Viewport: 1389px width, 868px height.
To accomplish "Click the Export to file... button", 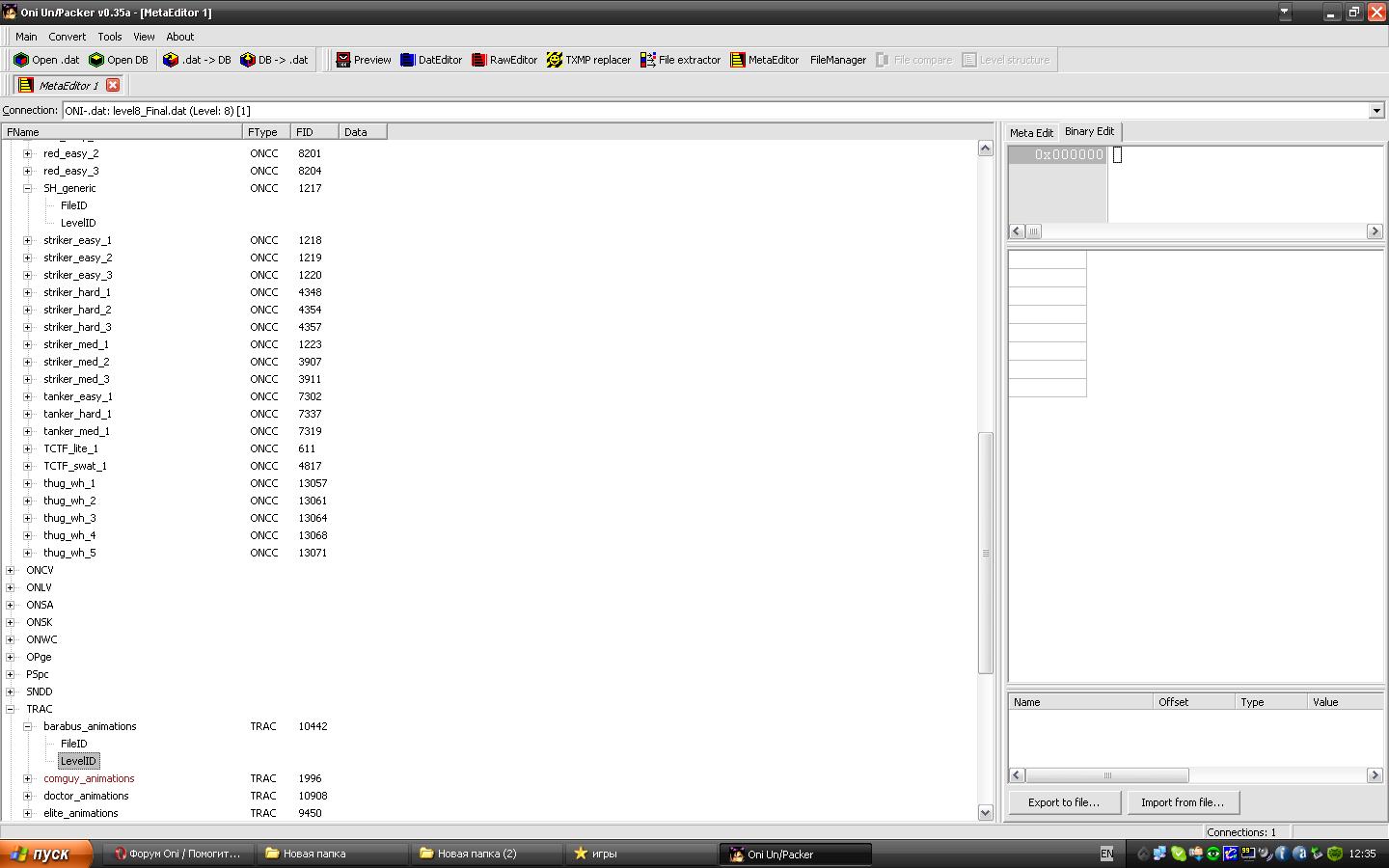I will [x=1064, y=802].
